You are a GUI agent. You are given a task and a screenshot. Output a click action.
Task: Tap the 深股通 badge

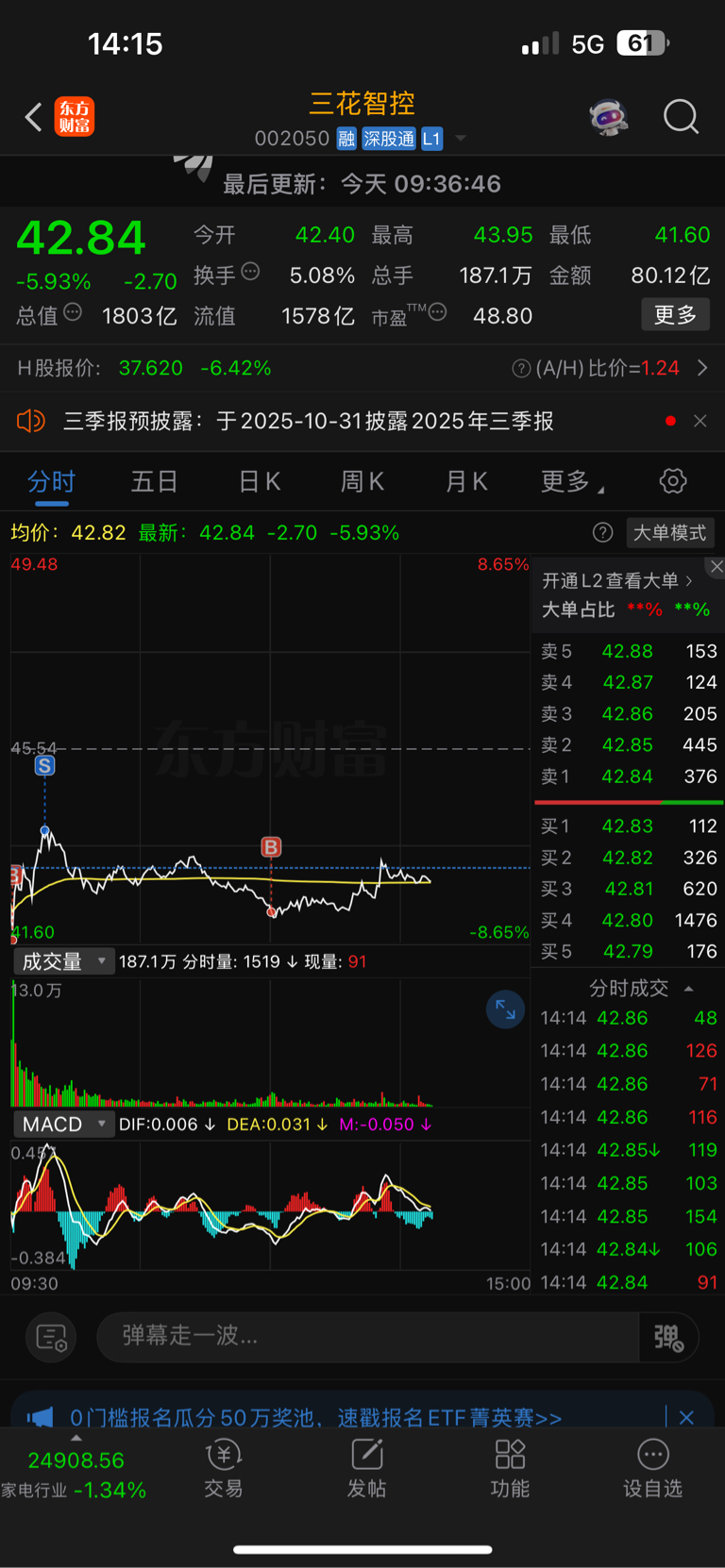coord(389,139)
